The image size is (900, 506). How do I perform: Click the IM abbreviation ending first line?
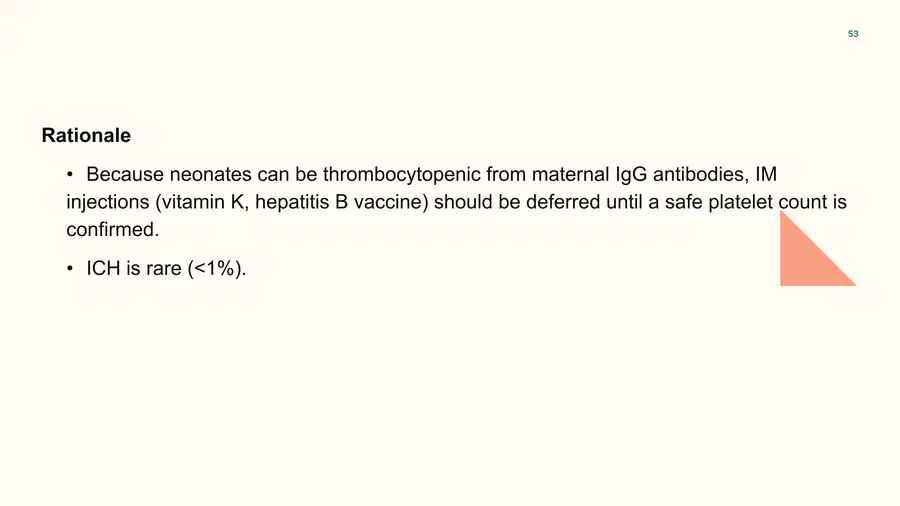click(766, 174)
